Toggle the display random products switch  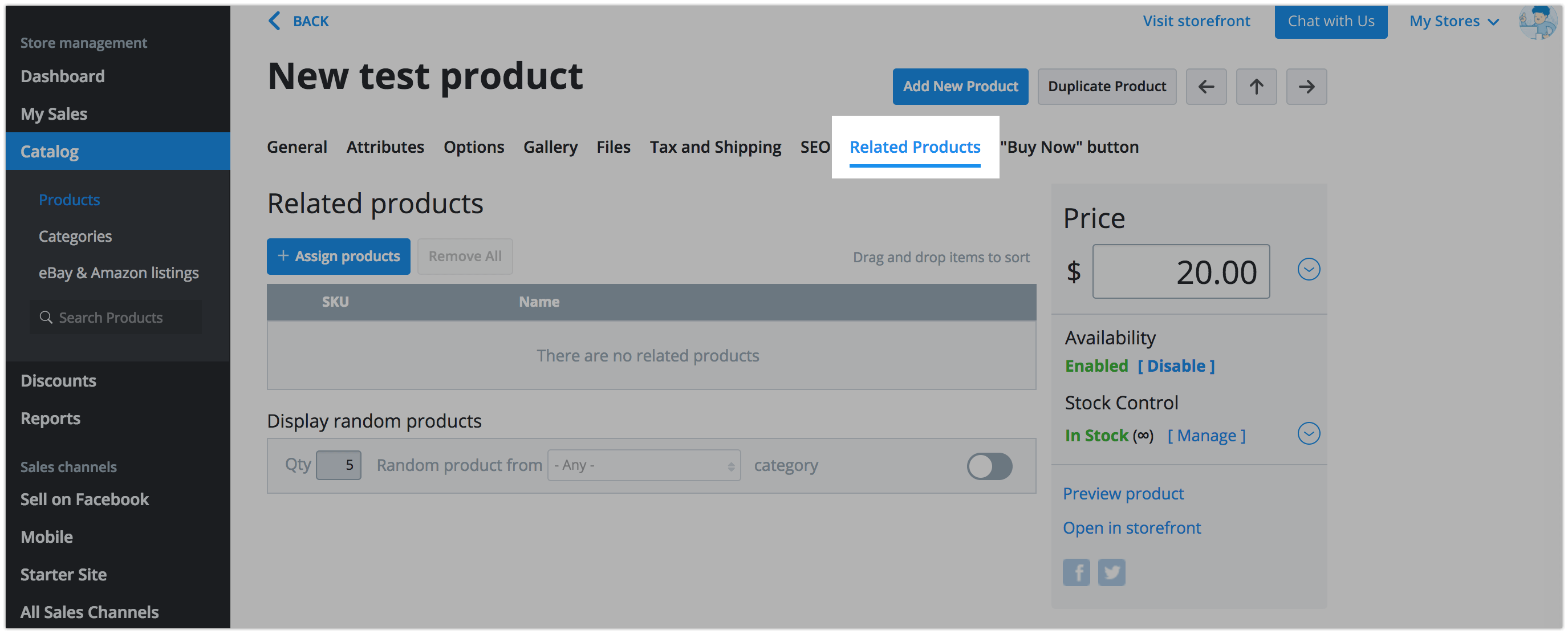click(989, 466)
